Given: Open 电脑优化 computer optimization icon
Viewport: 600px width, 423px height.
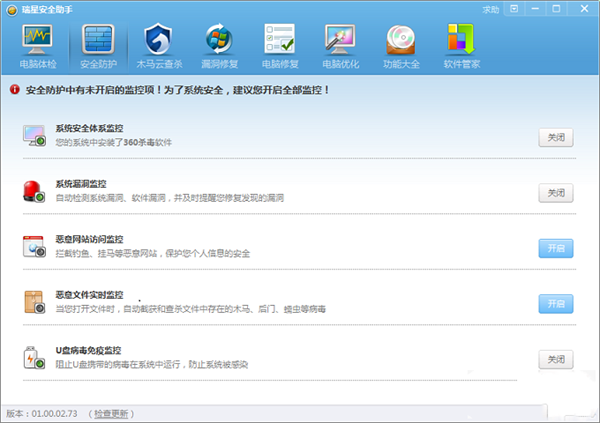Looking at the screenshot, I should tap(339, 46).
